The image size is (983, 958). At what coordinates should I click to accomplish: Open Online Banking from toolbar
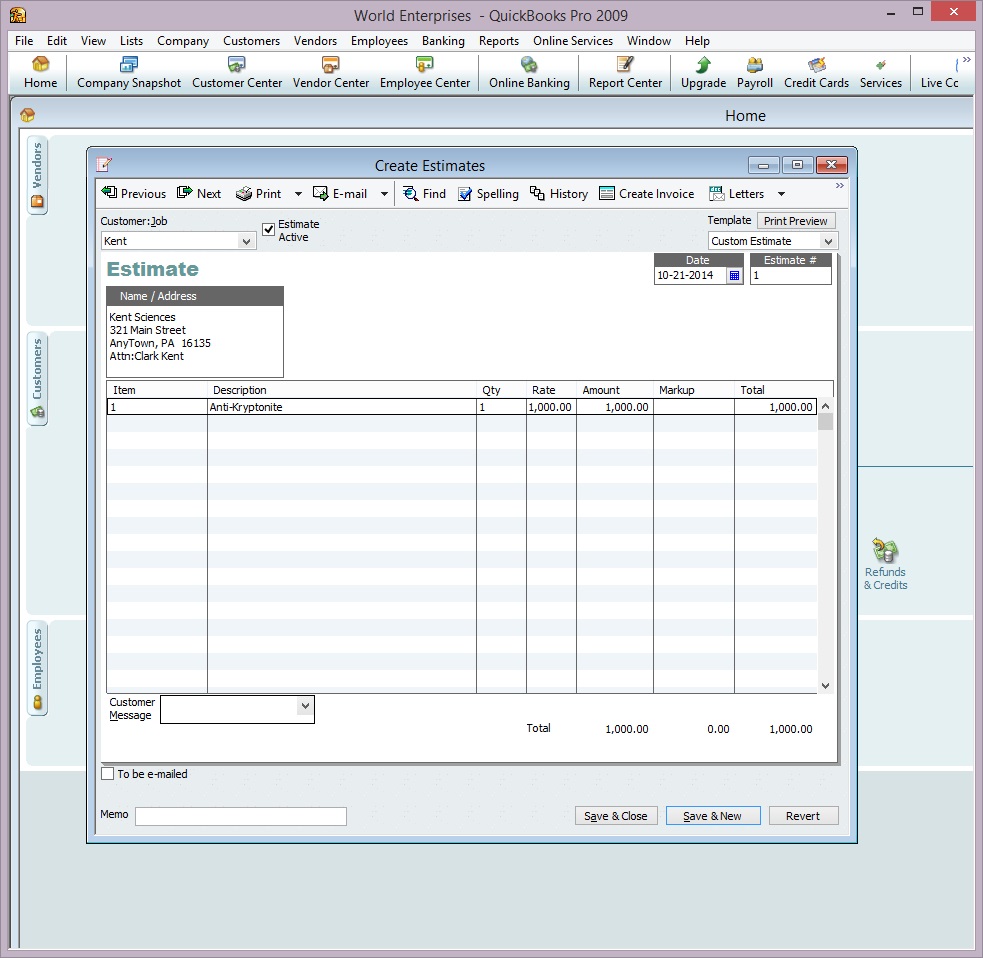click(x=529, y=73)
